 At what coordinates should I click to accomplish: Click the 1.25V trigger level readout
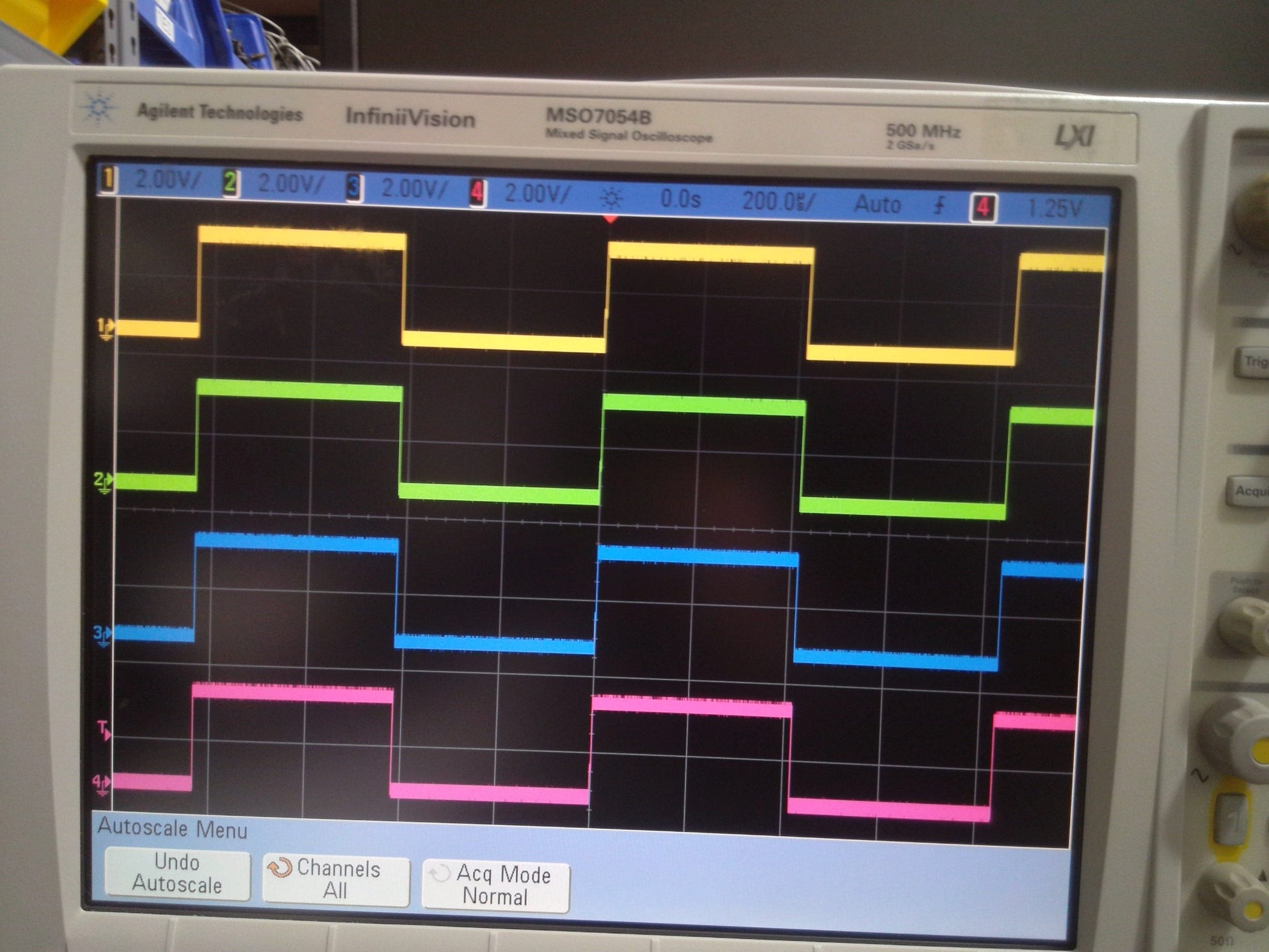(x=1054, y=209)
